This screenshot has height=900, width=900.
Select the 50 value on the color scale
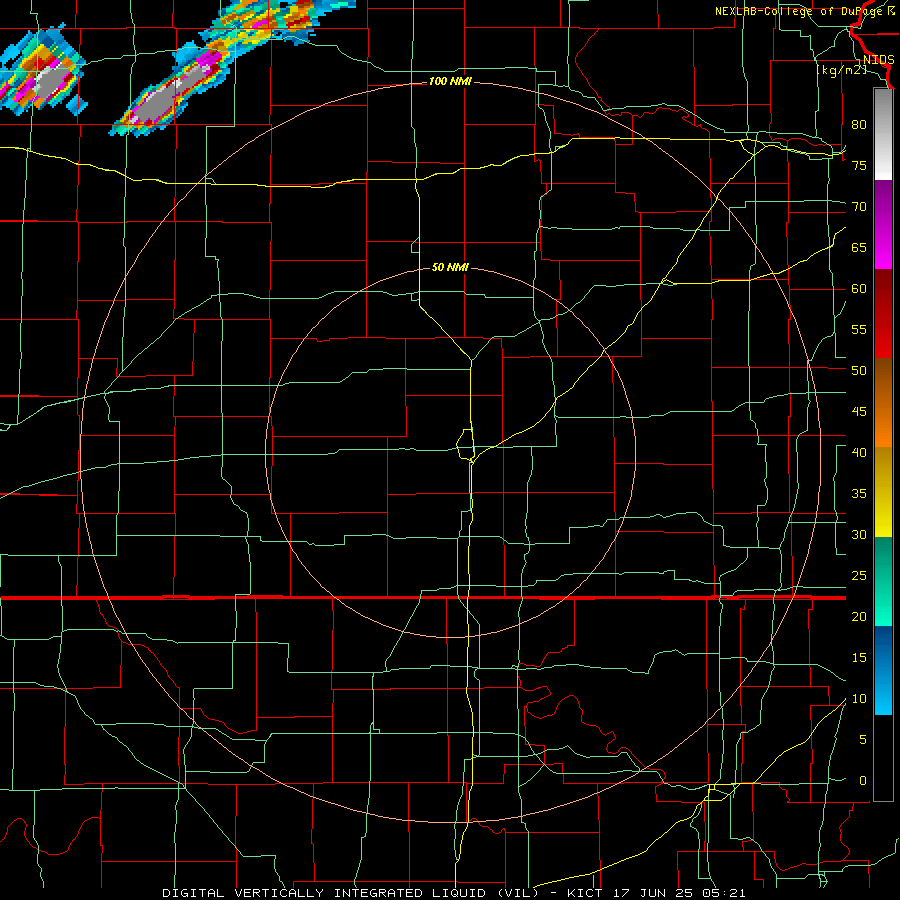859,371
